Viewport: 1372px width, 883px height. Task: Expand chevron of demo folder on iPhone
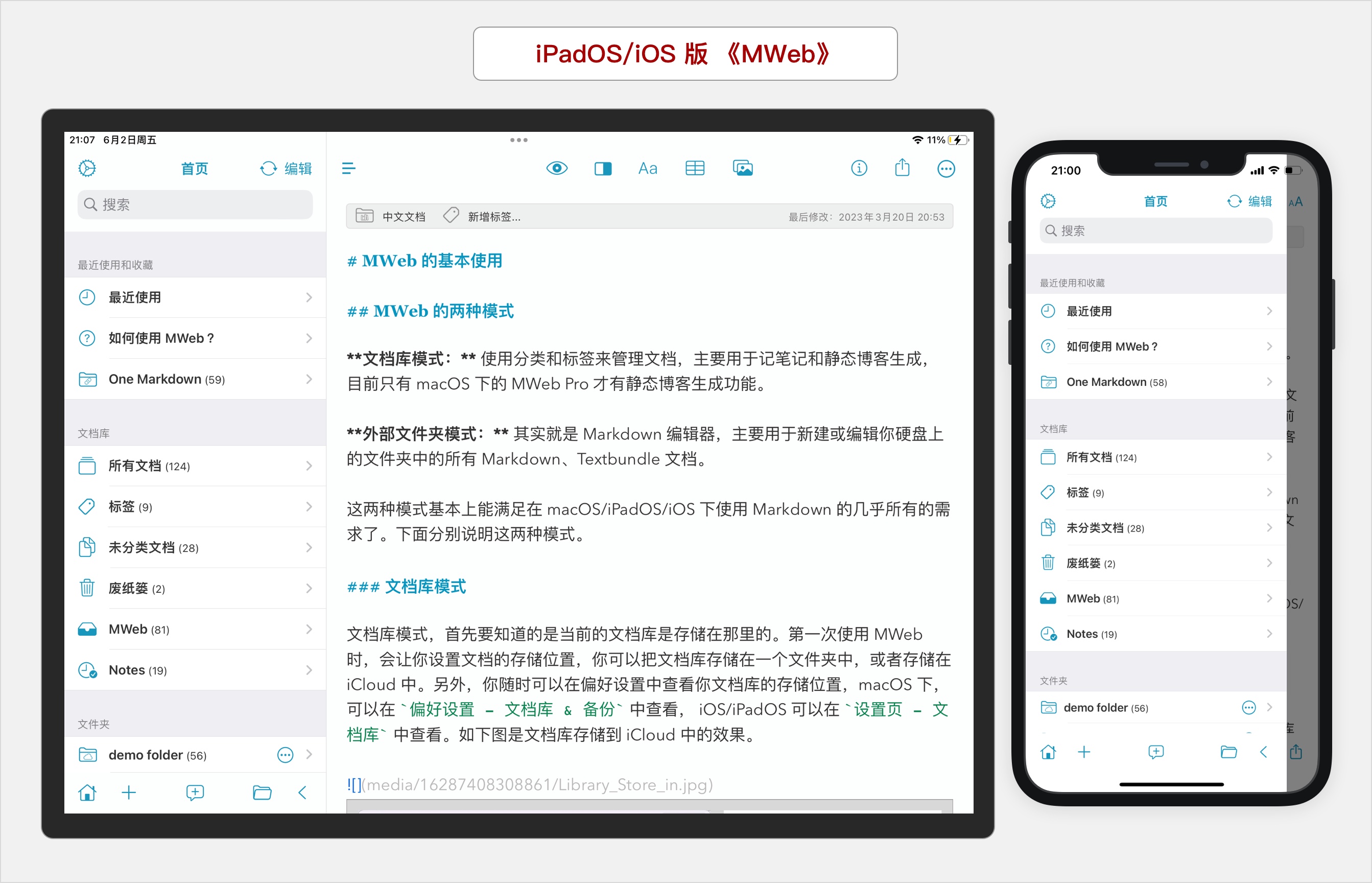(x=1269, y=707)
